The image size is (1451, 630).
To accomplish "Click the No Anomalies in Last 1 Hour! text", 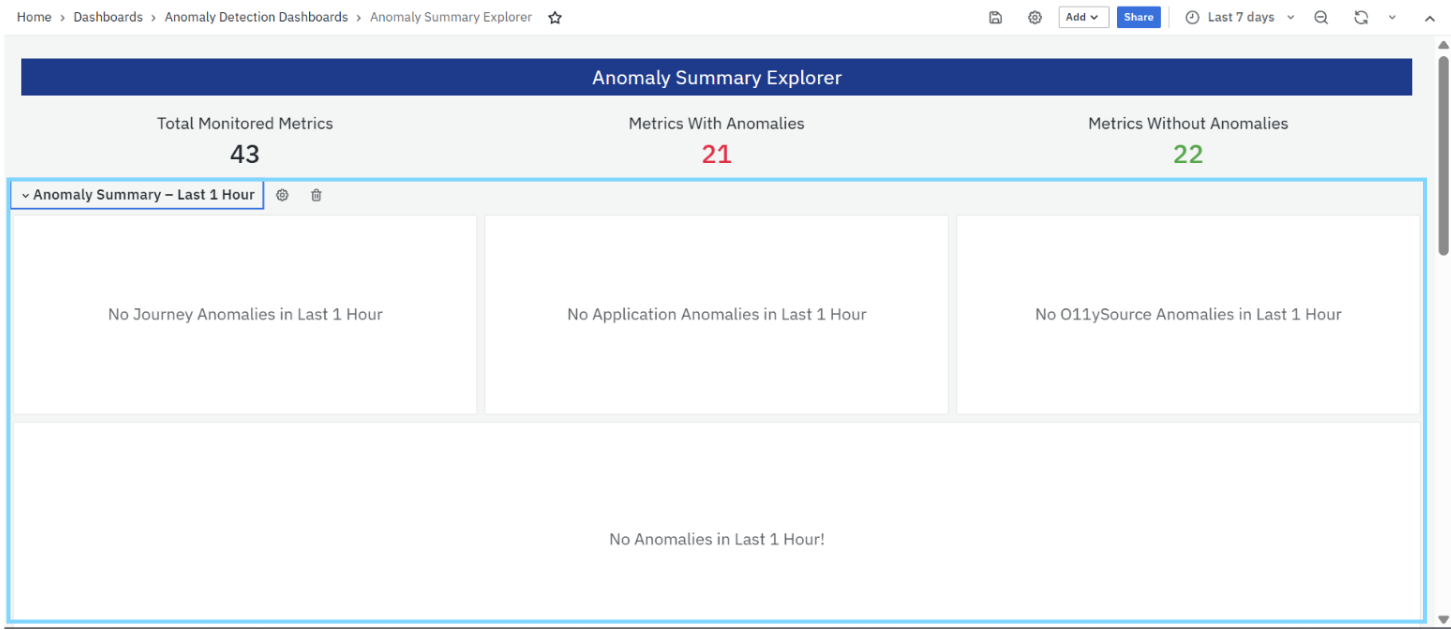I will tap(716, 539).
